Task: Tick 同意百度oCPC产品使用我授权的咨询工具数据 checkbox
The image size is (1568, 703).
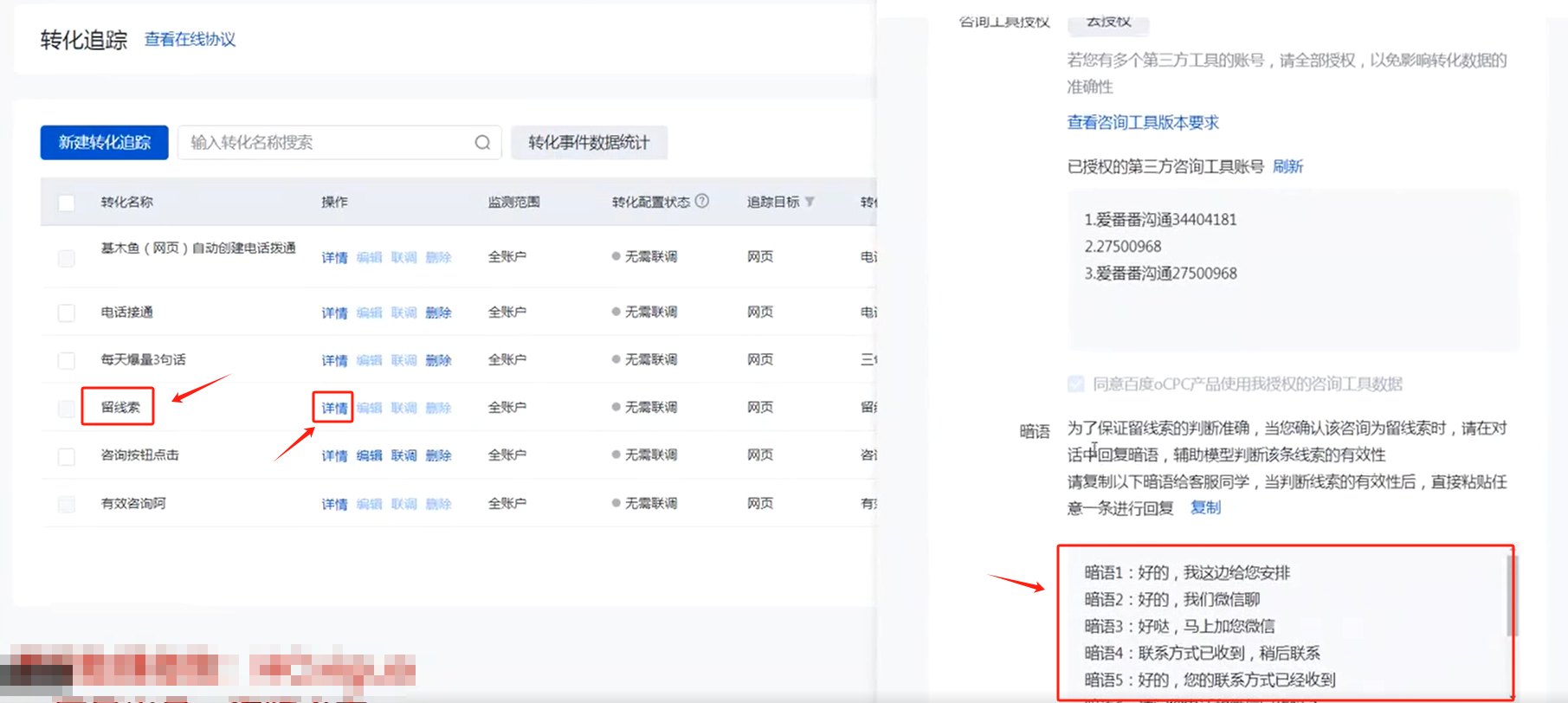Action: [x=1075, y=384]
